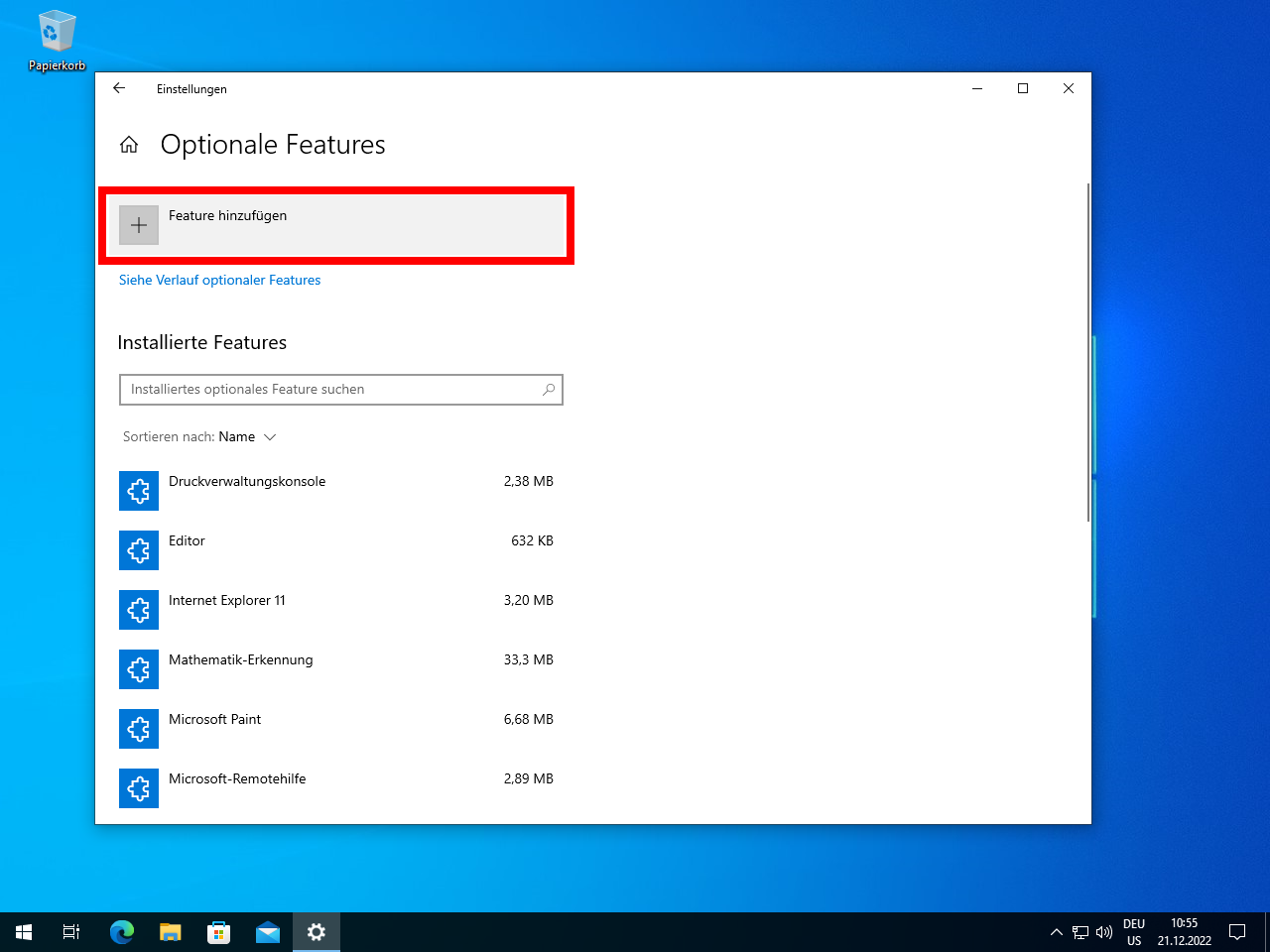Click the Mathematik-Erkennung puzzle icon
Viewport: 1270px width, 952px height.
coord(139,669)
